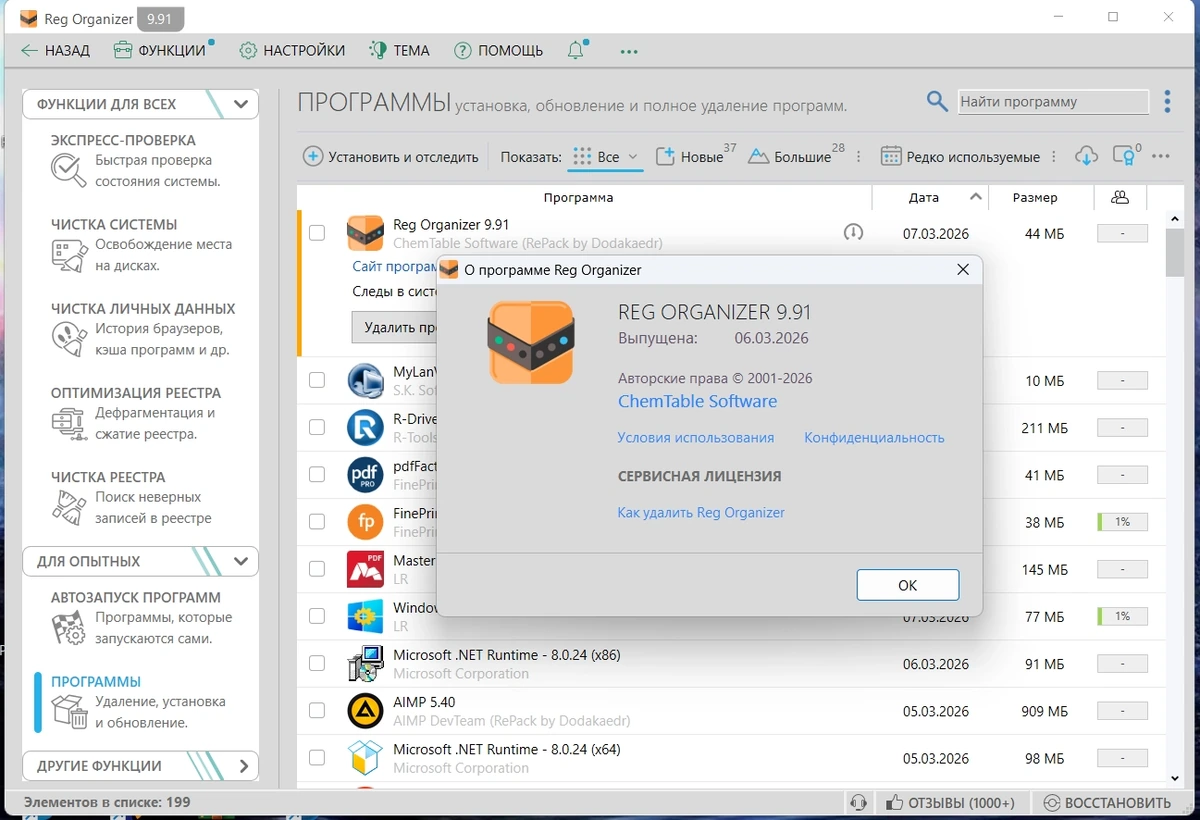This screenshot has width=1200, height=820.
Task: Go back with the НАЗАД arrow
Action: coord(55,50)
